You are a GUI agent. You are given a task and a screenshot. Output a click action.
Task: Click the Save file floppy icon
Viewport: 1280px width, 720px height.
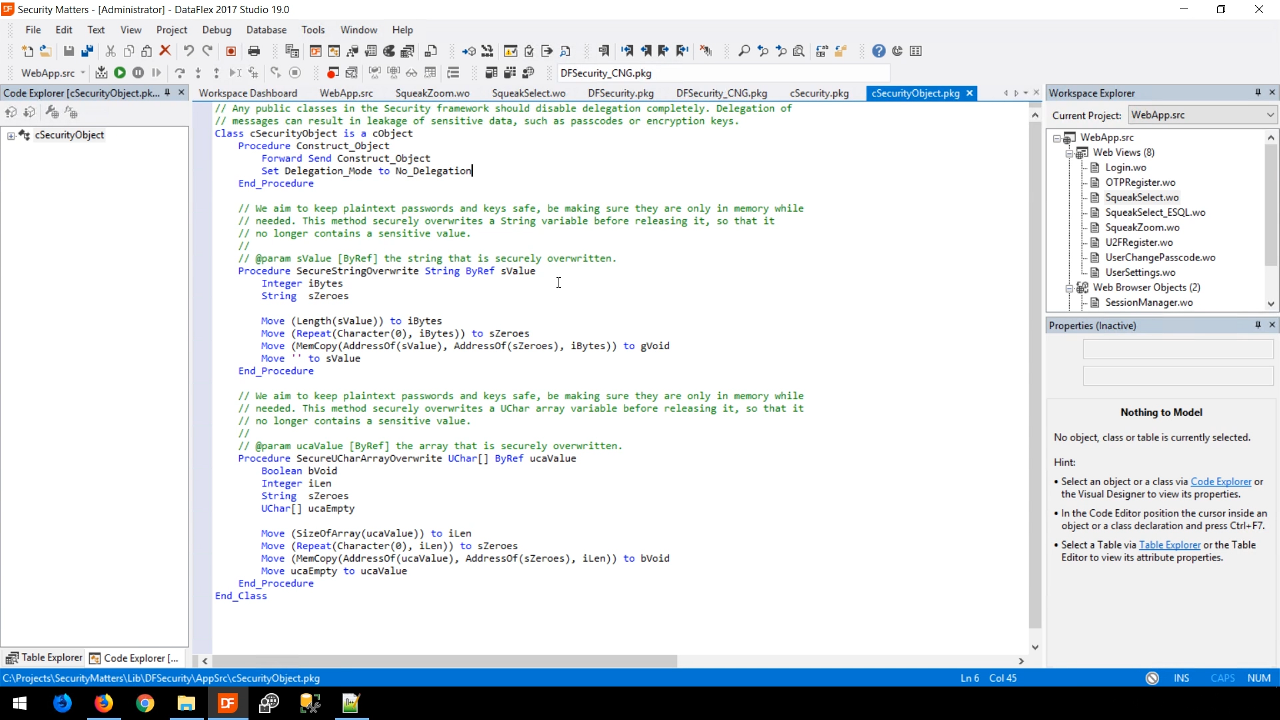pos(68,51)
